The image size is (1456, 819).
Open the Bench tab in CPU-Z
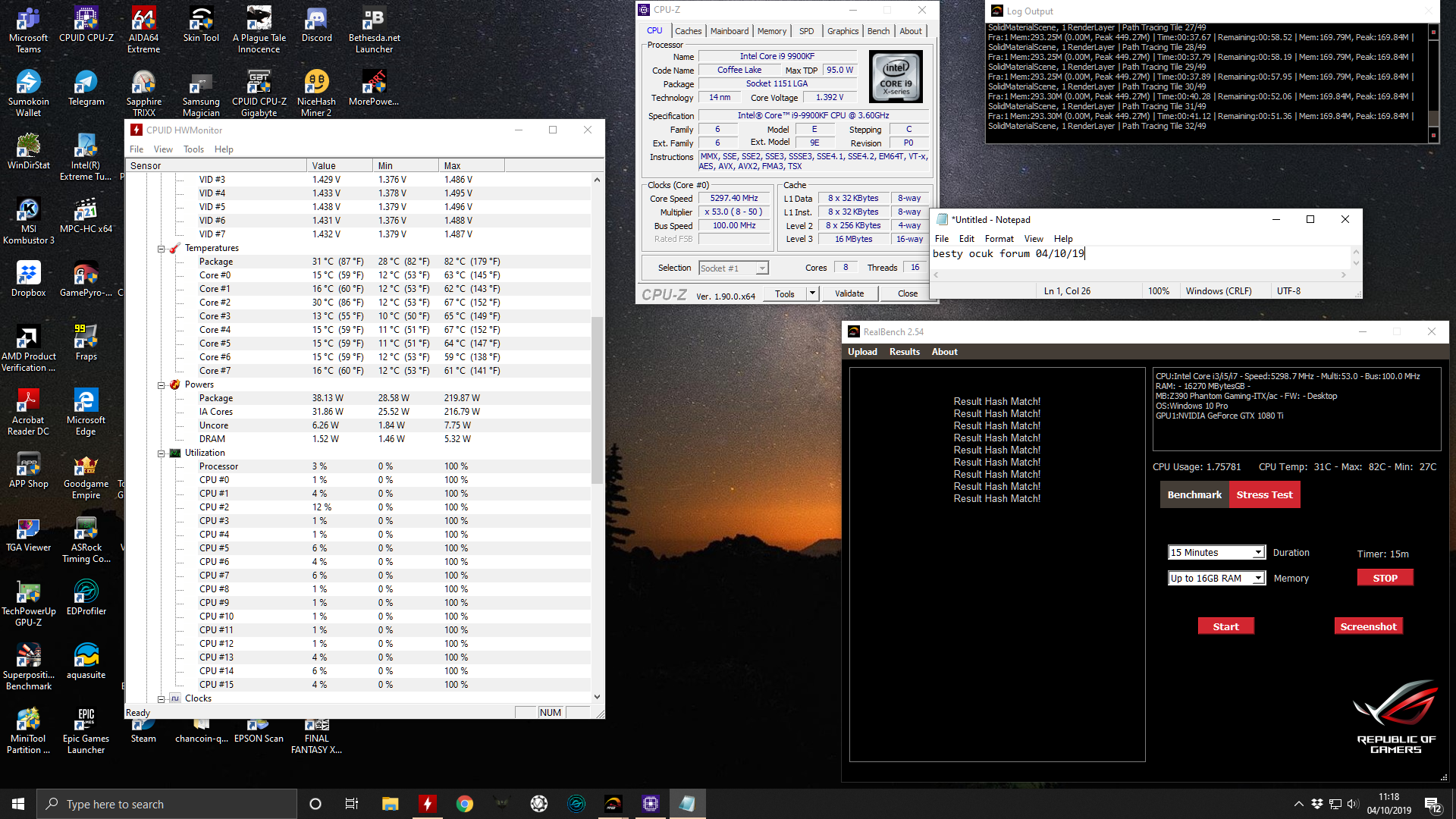pos(878,31)
